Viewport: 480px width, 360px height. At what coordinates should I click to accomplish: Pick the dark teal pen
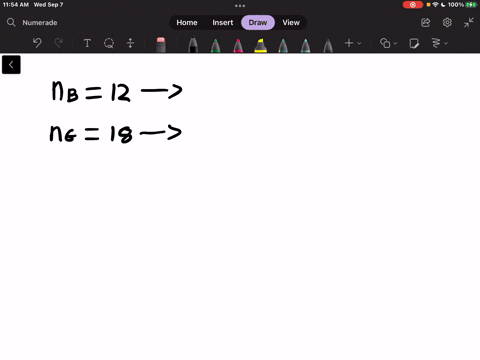point(283,45)
